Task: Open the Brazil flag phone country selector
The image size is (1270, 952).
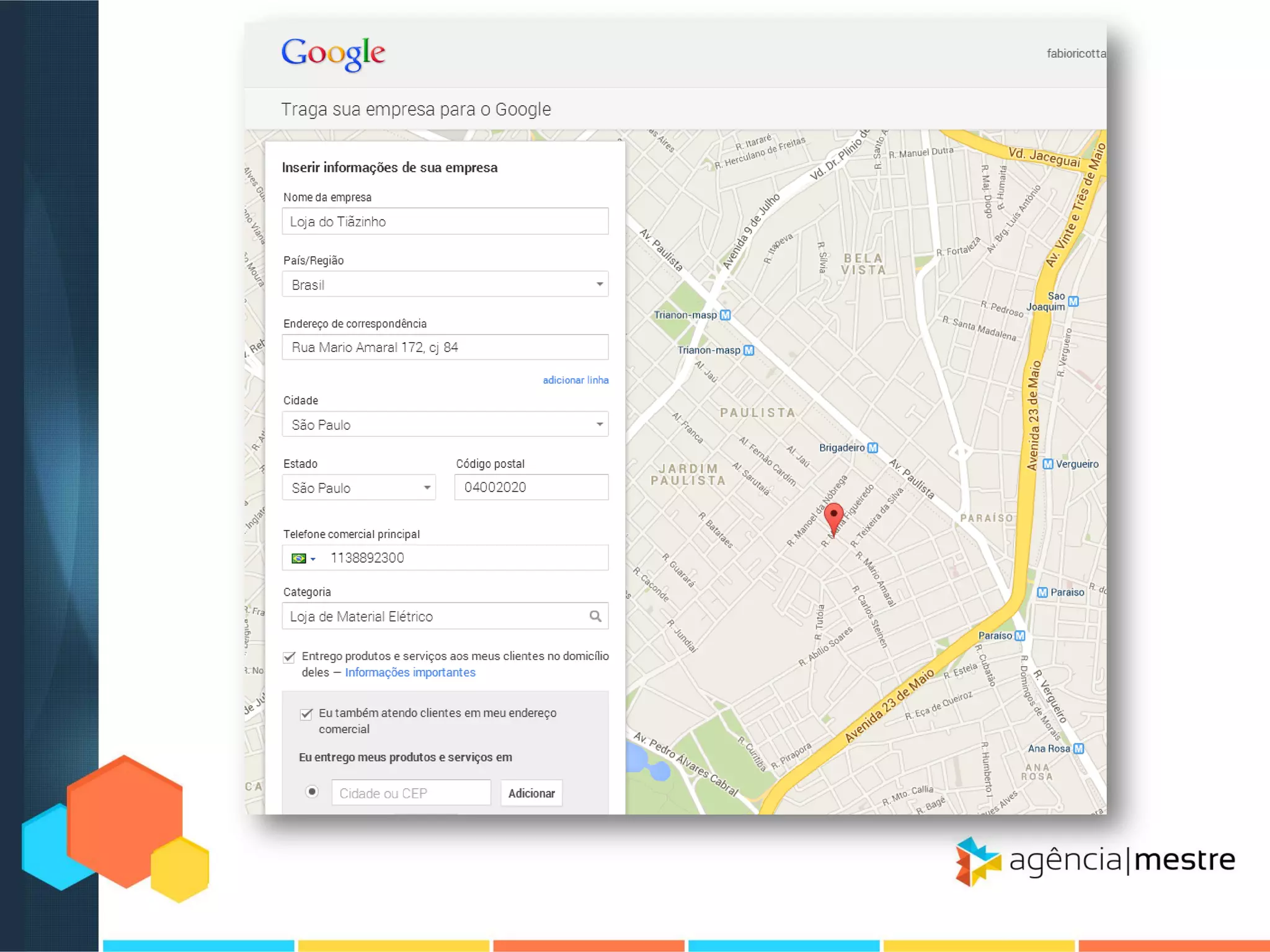Action: click(x=303, y=558)
